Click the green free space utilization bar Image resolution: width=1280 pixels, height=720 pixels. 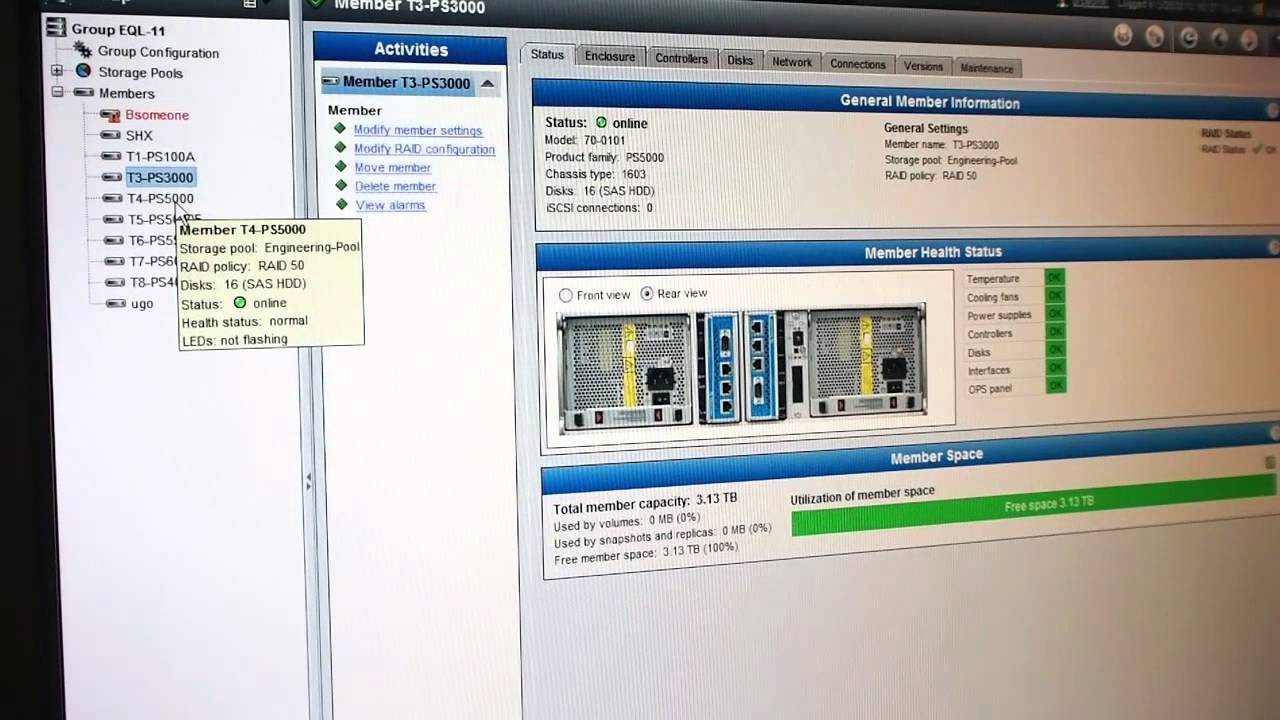pos(1035,507)
